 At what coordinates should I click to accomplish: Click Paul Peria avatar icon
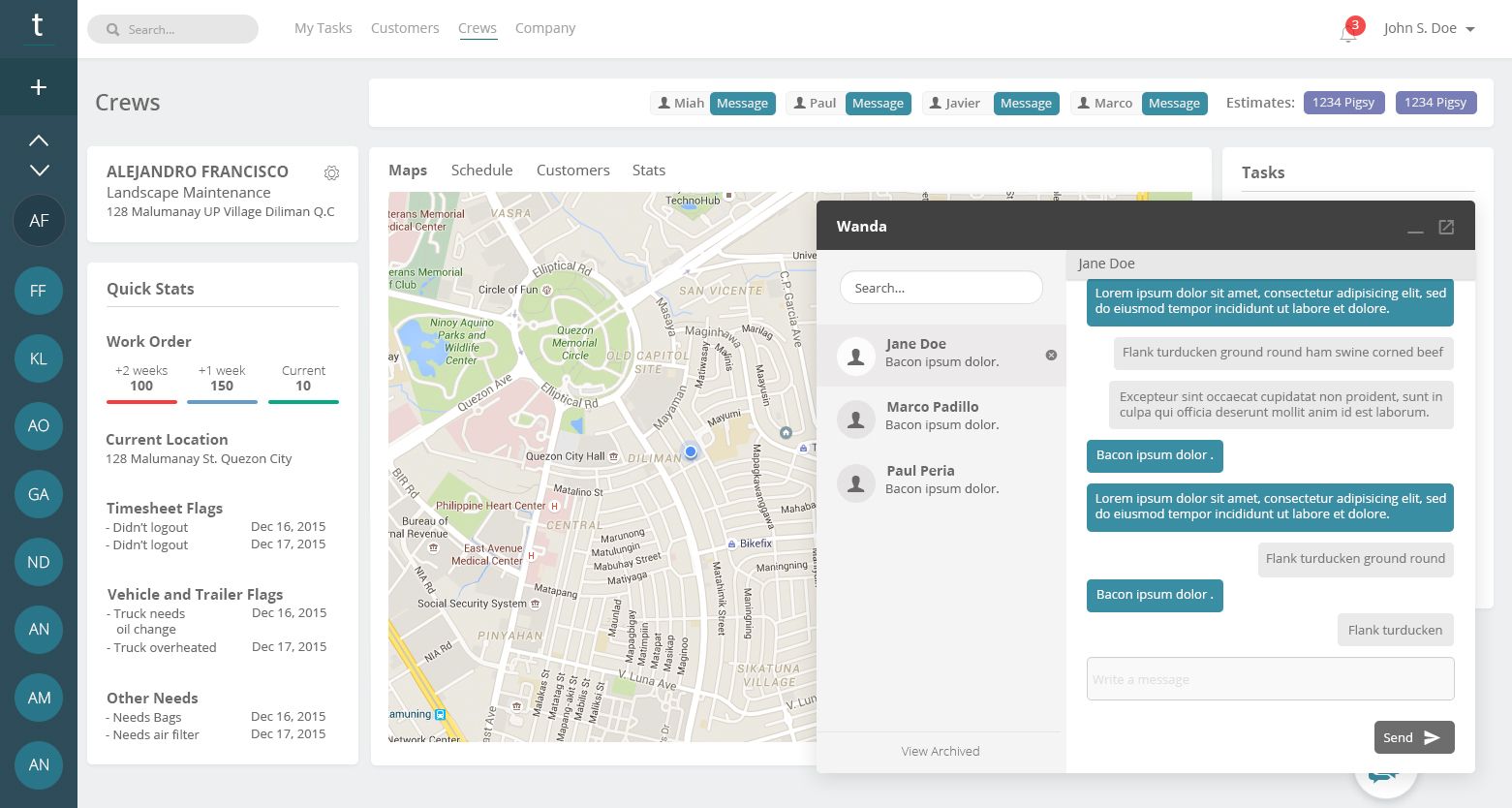pyautogui.click(x=856, y=483)
